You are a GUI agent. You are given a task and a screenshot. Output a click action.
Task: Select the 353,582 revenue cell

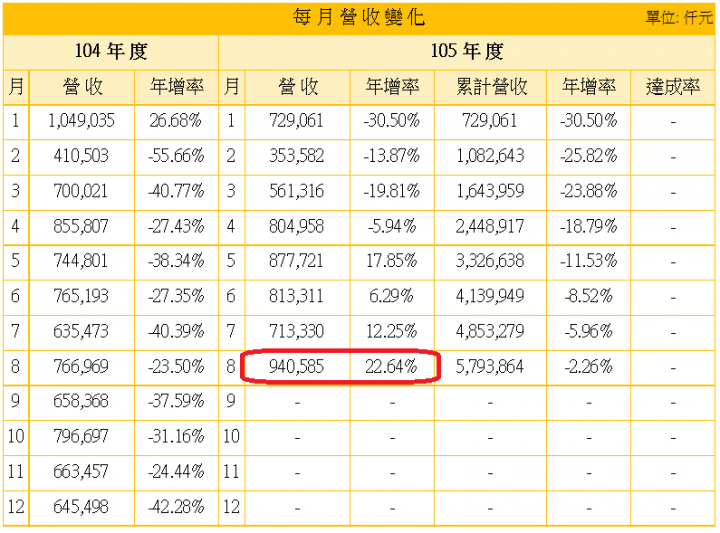(297, 156)
